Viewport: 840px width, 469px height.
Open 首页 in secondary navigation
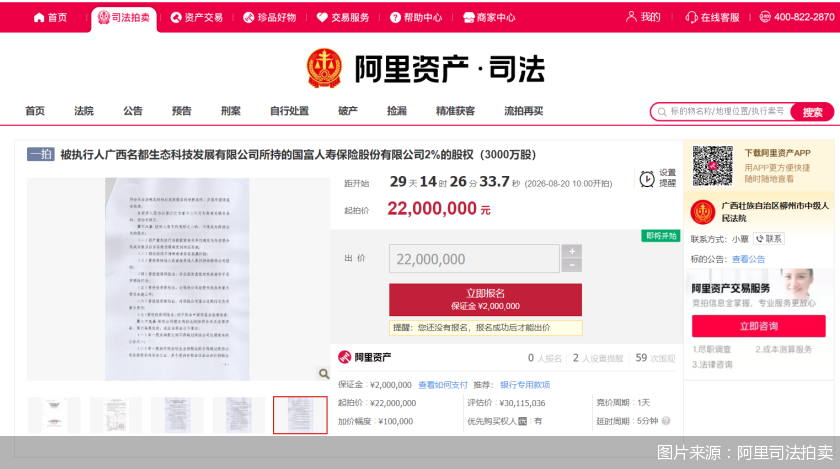tap(35, 111)
